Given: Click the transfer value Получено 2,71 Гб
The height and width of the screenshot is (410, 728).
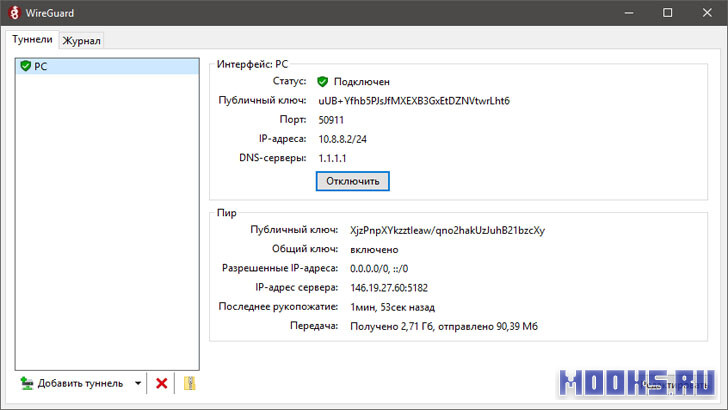Looking at the screenshot, I should tap(392, 326).
